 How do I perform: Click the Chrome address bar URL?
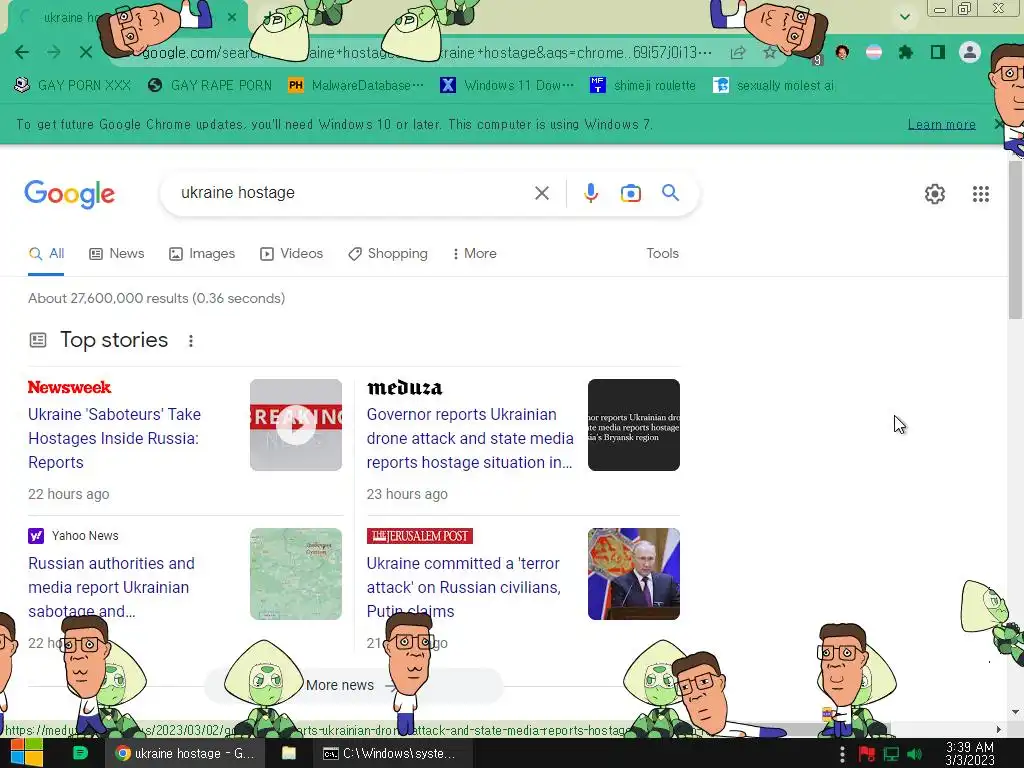coord(426,52)
